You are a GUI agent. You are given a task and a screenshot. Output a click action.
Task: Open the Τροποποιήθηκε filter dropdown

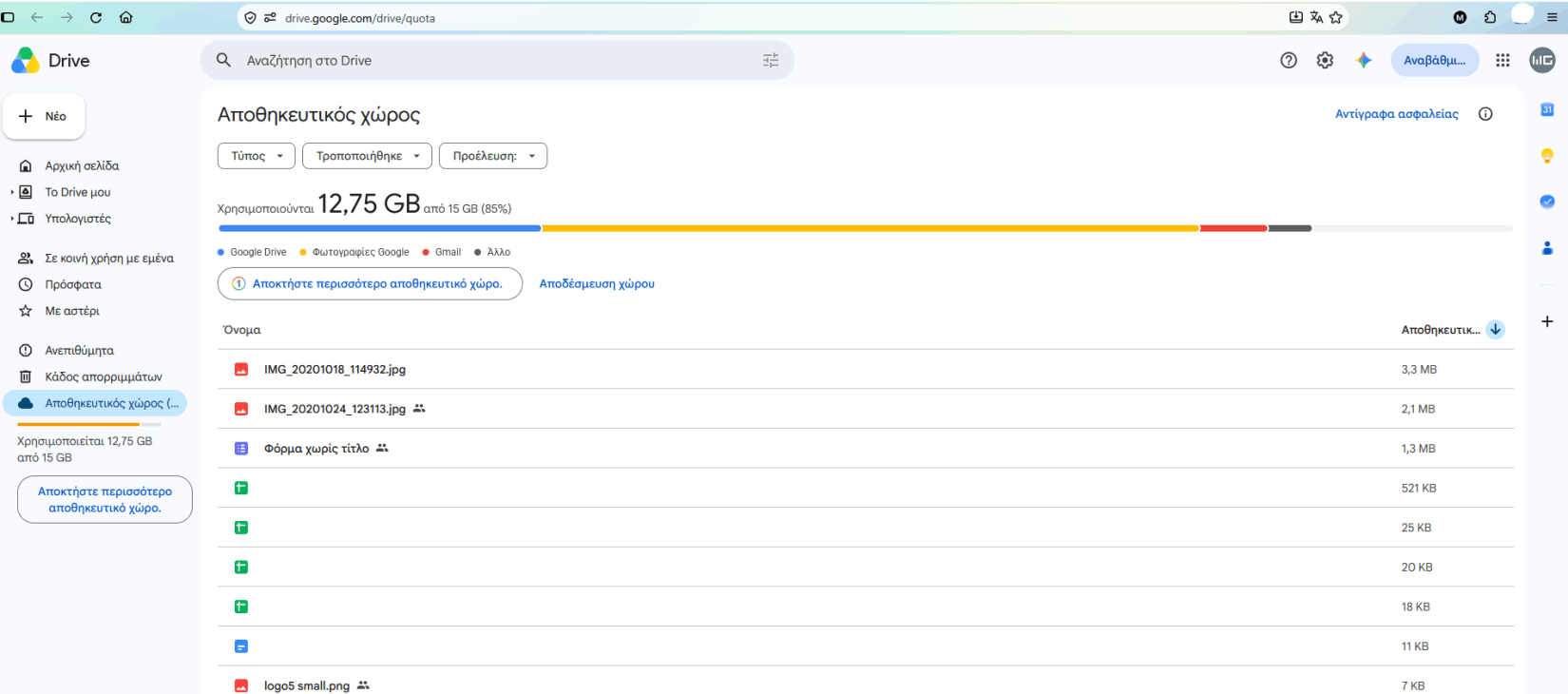pyautogui.click(x=367, y=156)
